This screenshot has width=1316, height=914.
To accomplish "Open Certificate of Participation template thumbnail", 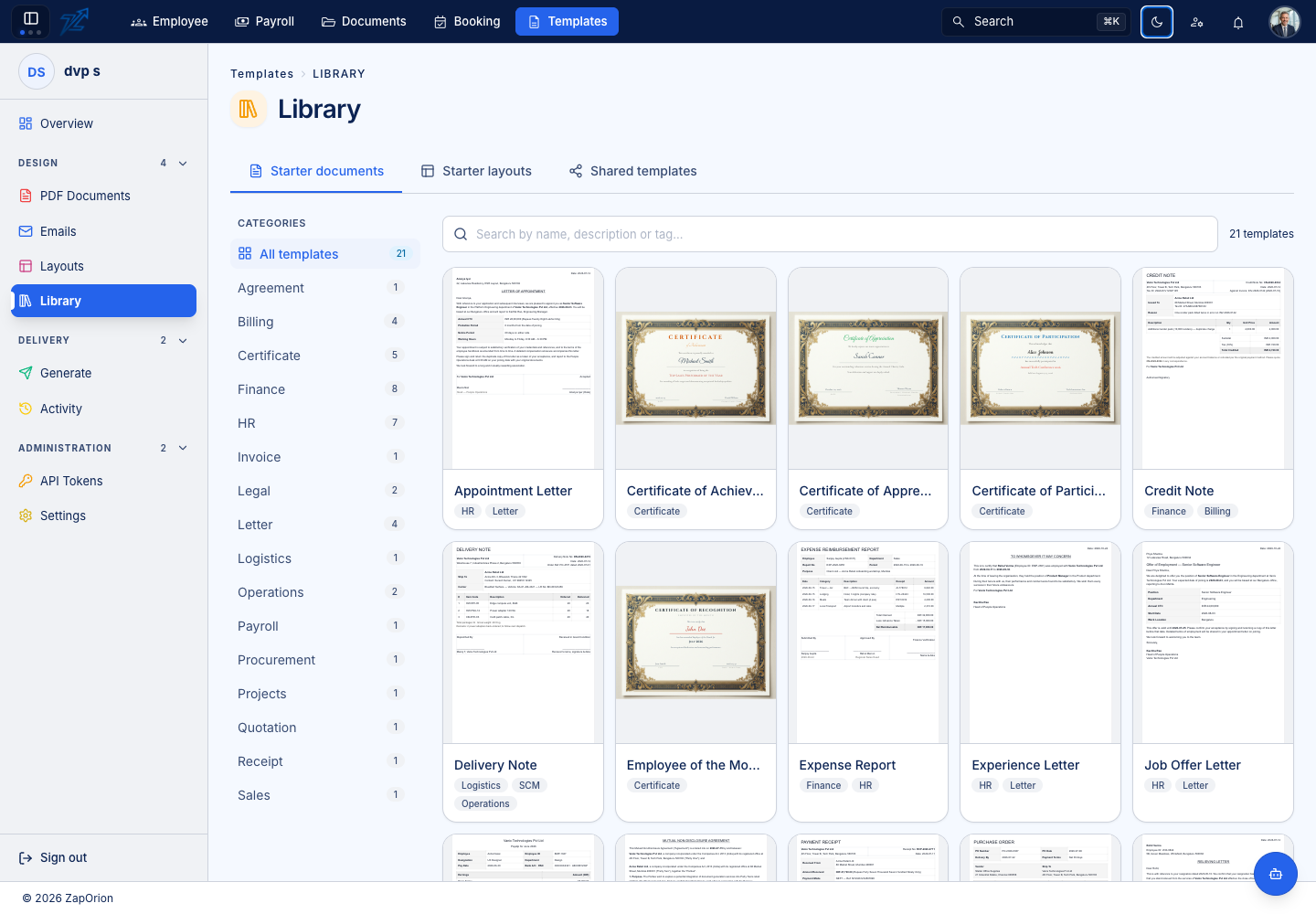I will (x=1041, y=368).
